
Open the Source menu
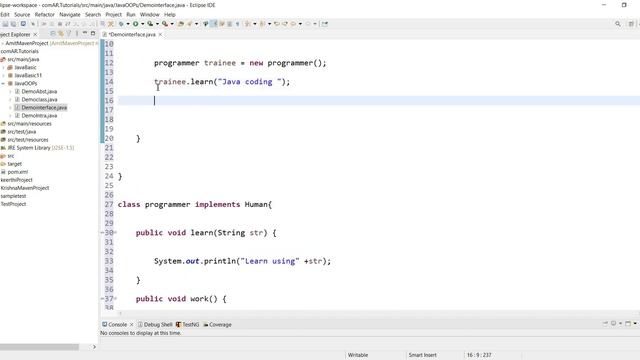coord(22,14)
